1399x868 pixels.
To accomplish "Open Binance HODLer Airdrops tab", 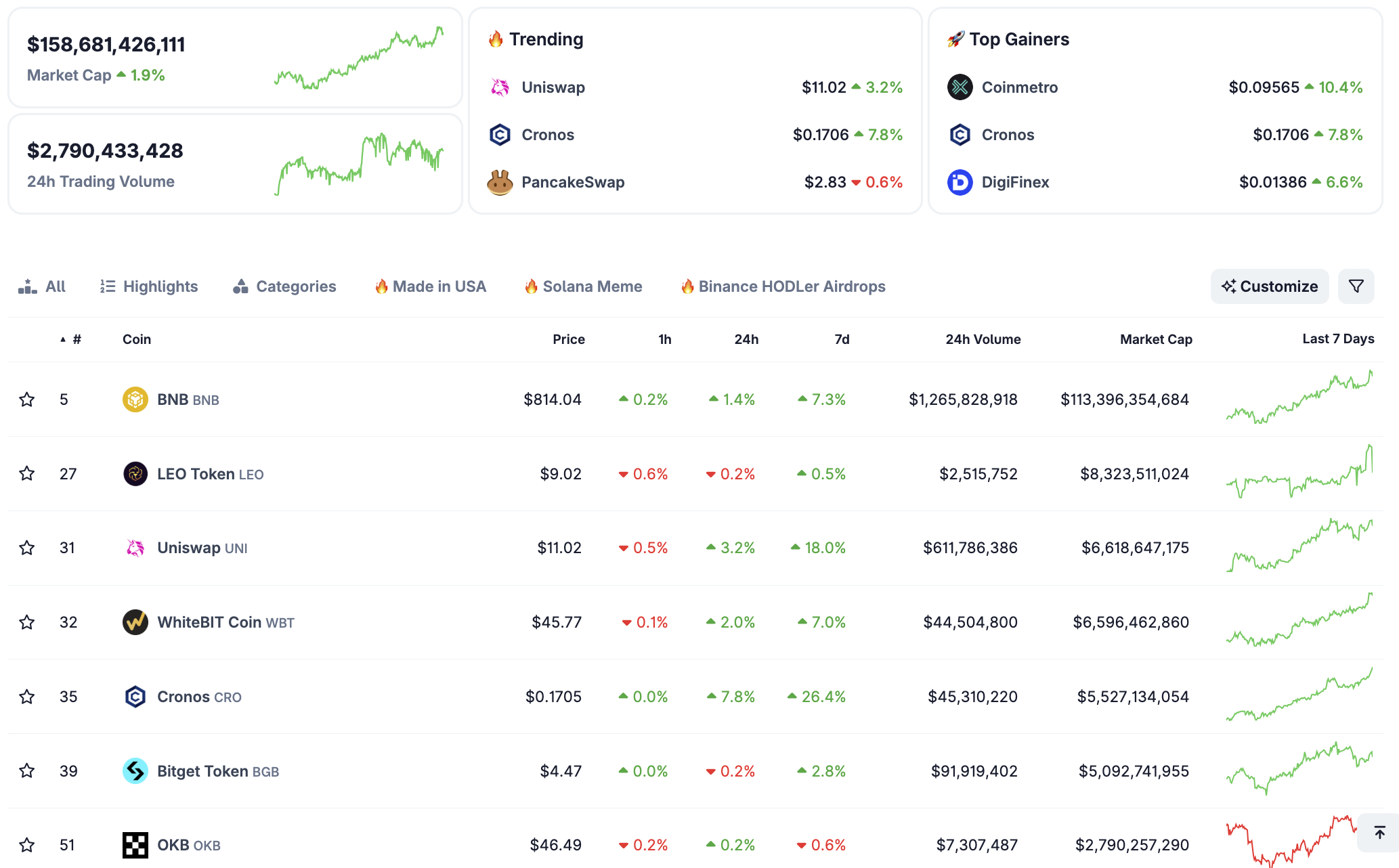I will (x=783, y=286).
